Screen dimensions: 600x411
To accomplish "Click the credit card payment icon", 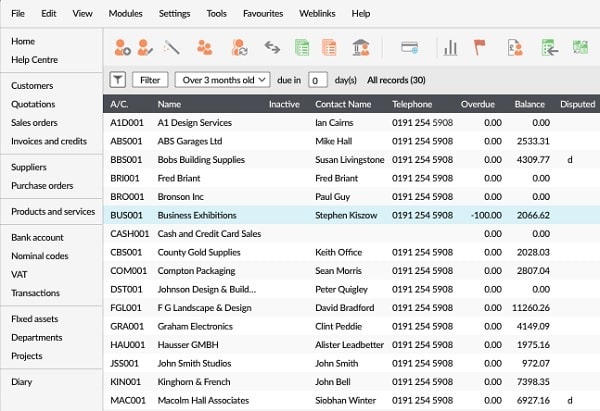I will coord(409,48).
